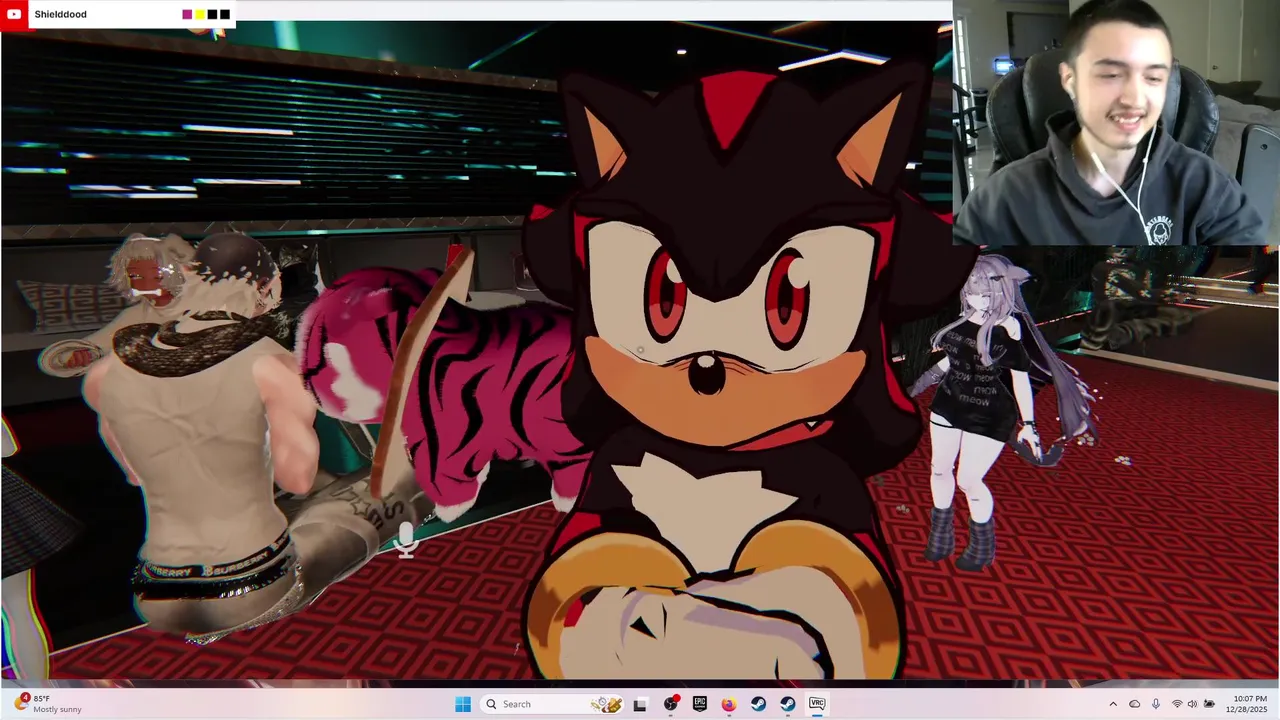The width and height of the screenshot is (1280, 720).
Task: Click the microphone in-use tray icon
Action: click(x=1156, y=704)
